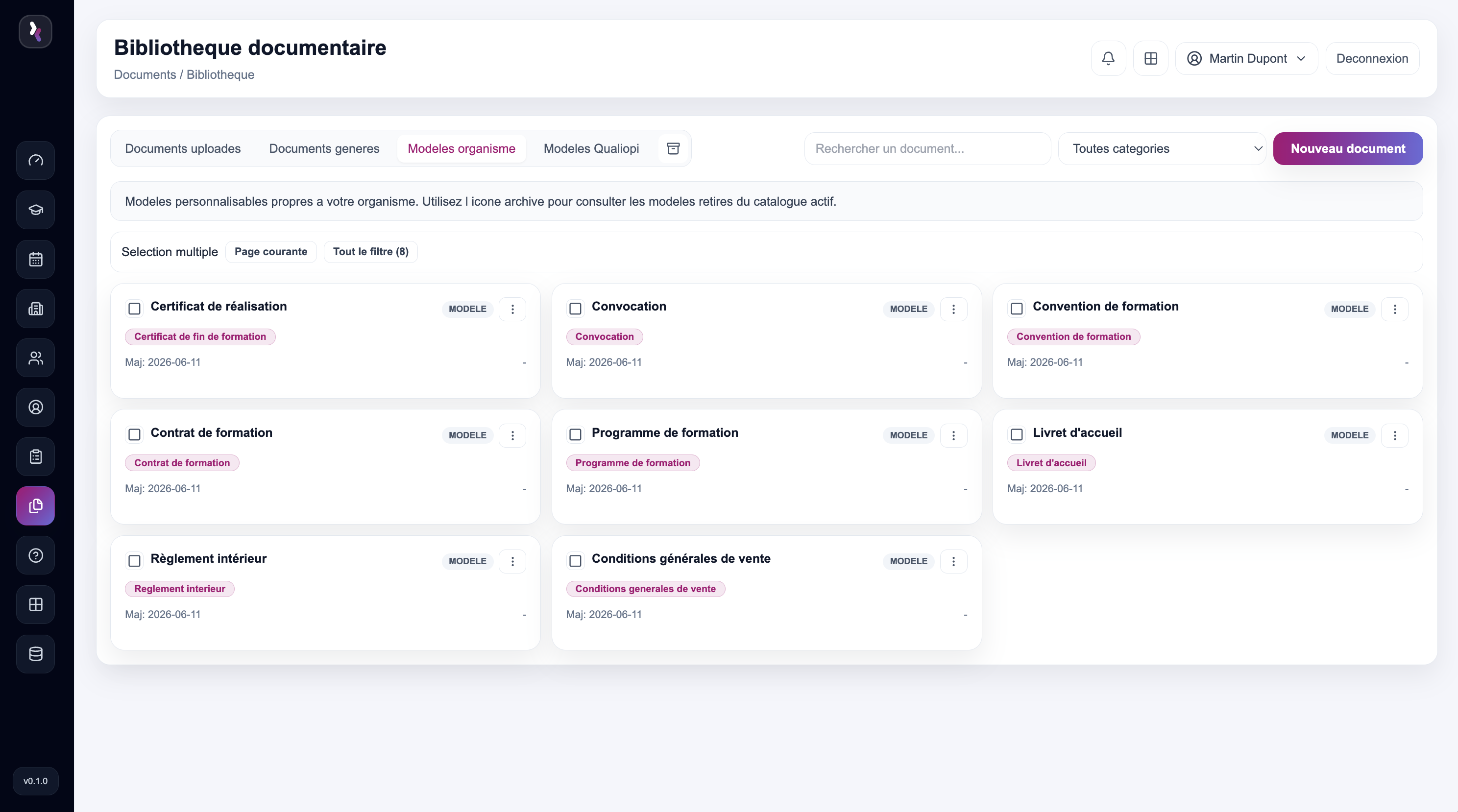Open the building icon in sidebar
Image resolution: width=1458 pixels, height=812 pixels.
click(x=36, y=309)
